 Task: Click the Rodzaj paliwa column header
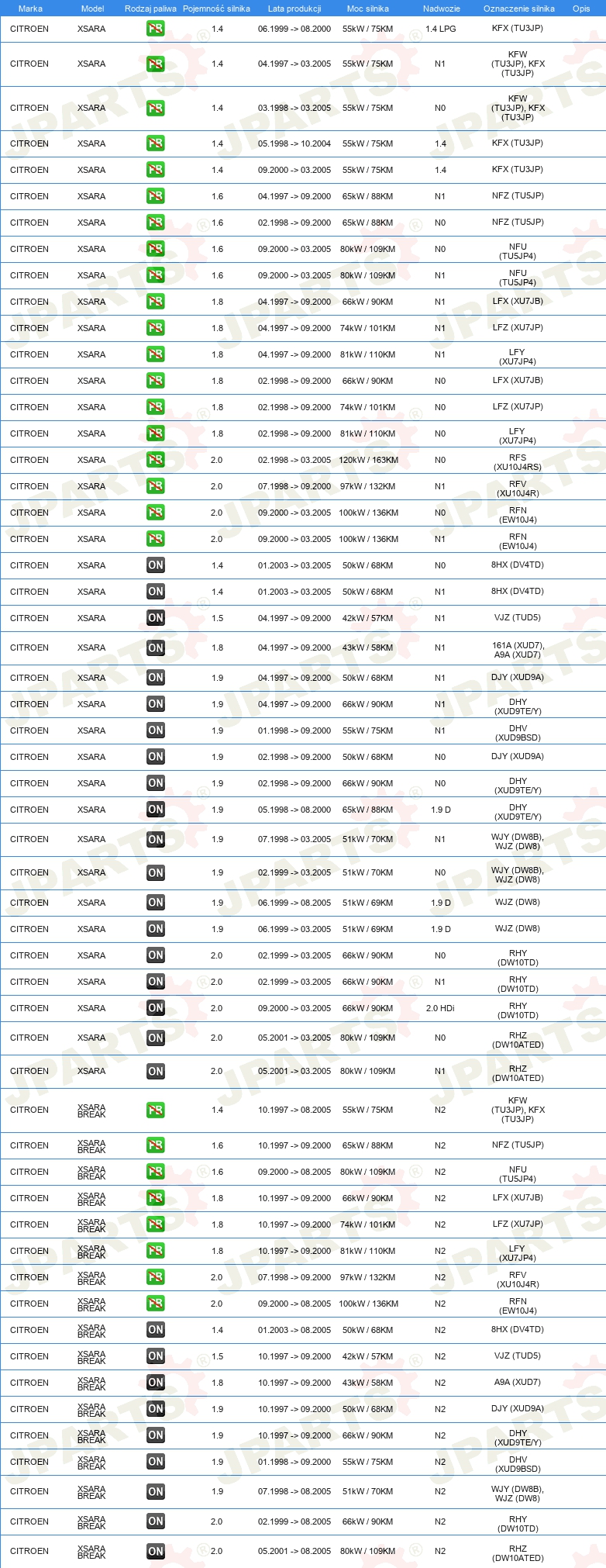[150, 9]
